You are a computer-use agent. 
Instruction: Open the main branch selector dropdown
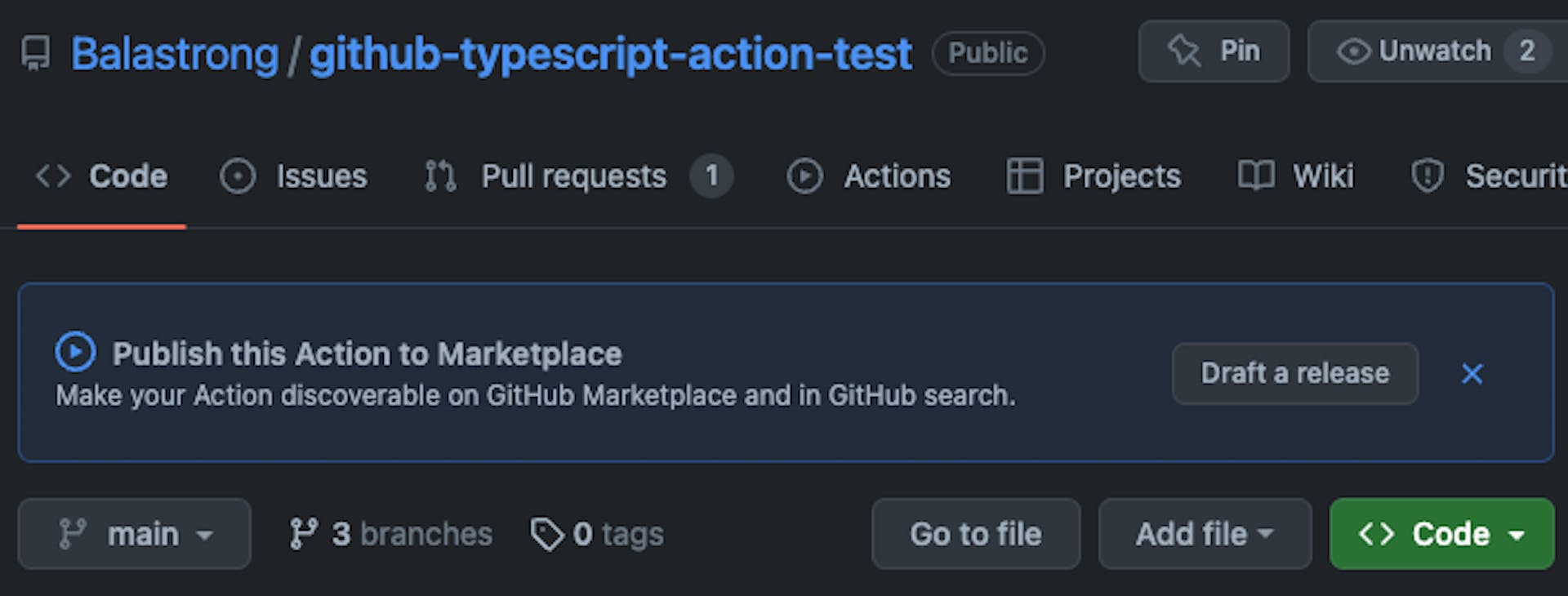click(x=134, y=534)
